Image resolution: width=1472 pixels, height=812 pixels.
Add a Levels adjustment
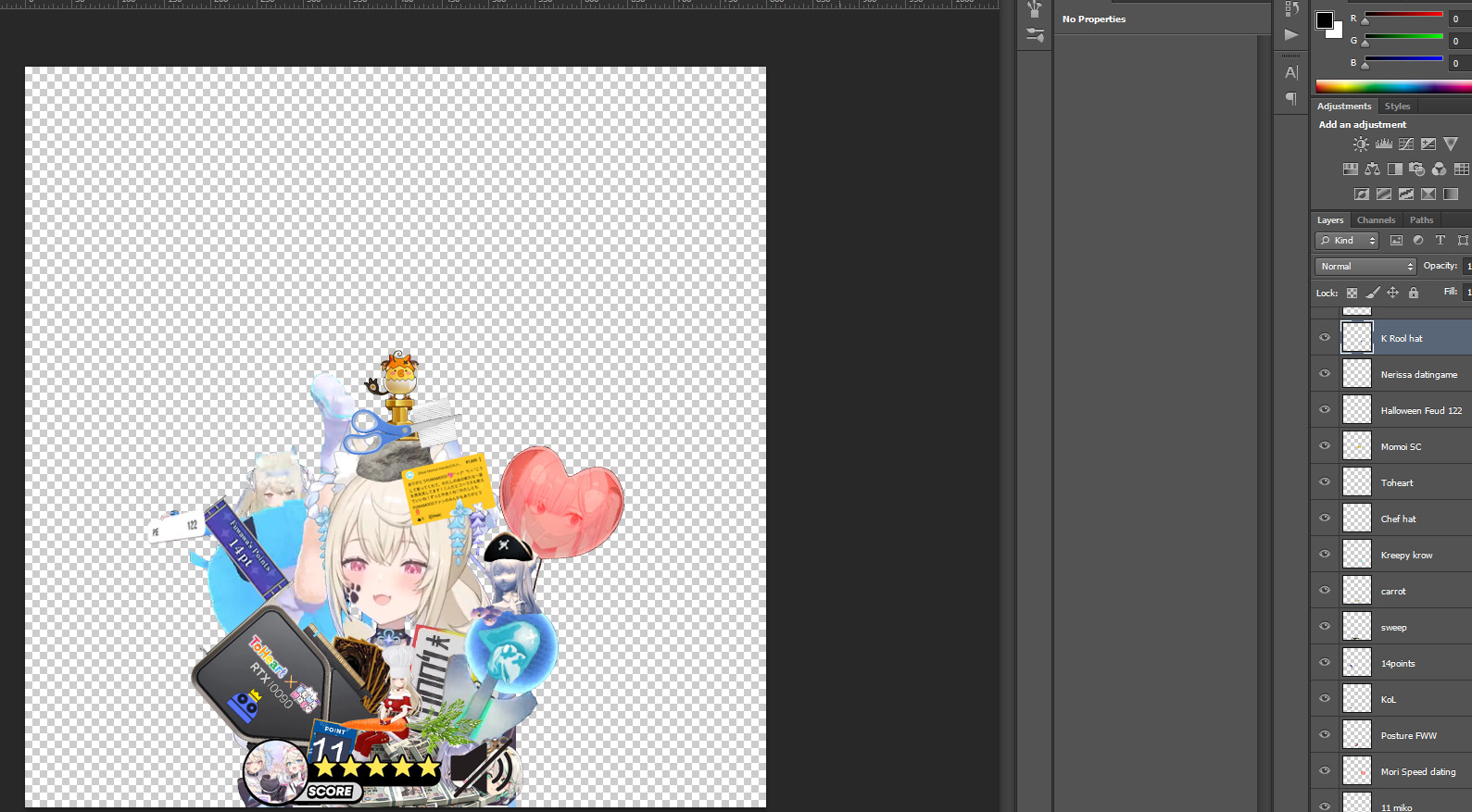1383,144
